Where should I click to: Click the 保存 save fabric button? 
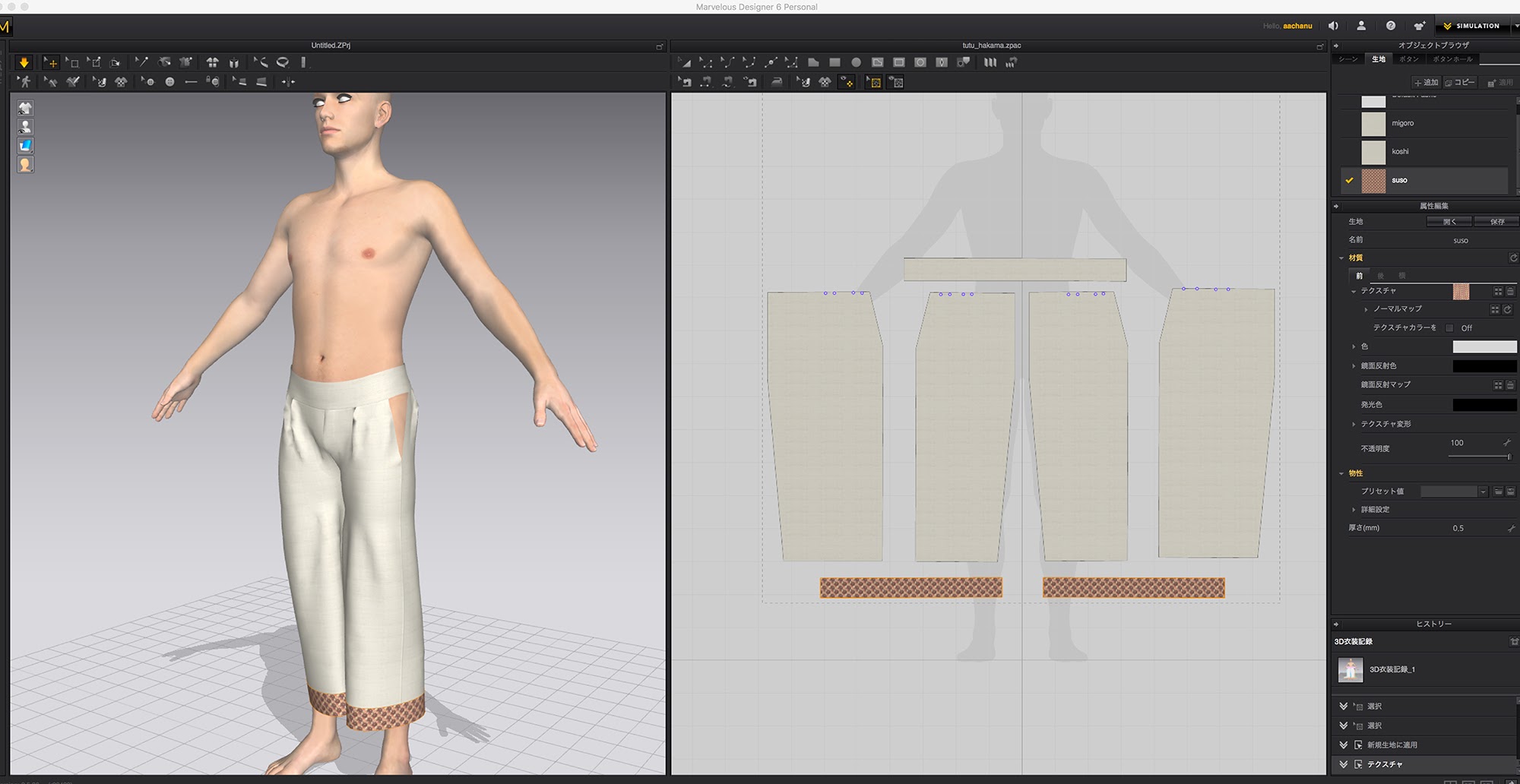[x=1496, y=222]
